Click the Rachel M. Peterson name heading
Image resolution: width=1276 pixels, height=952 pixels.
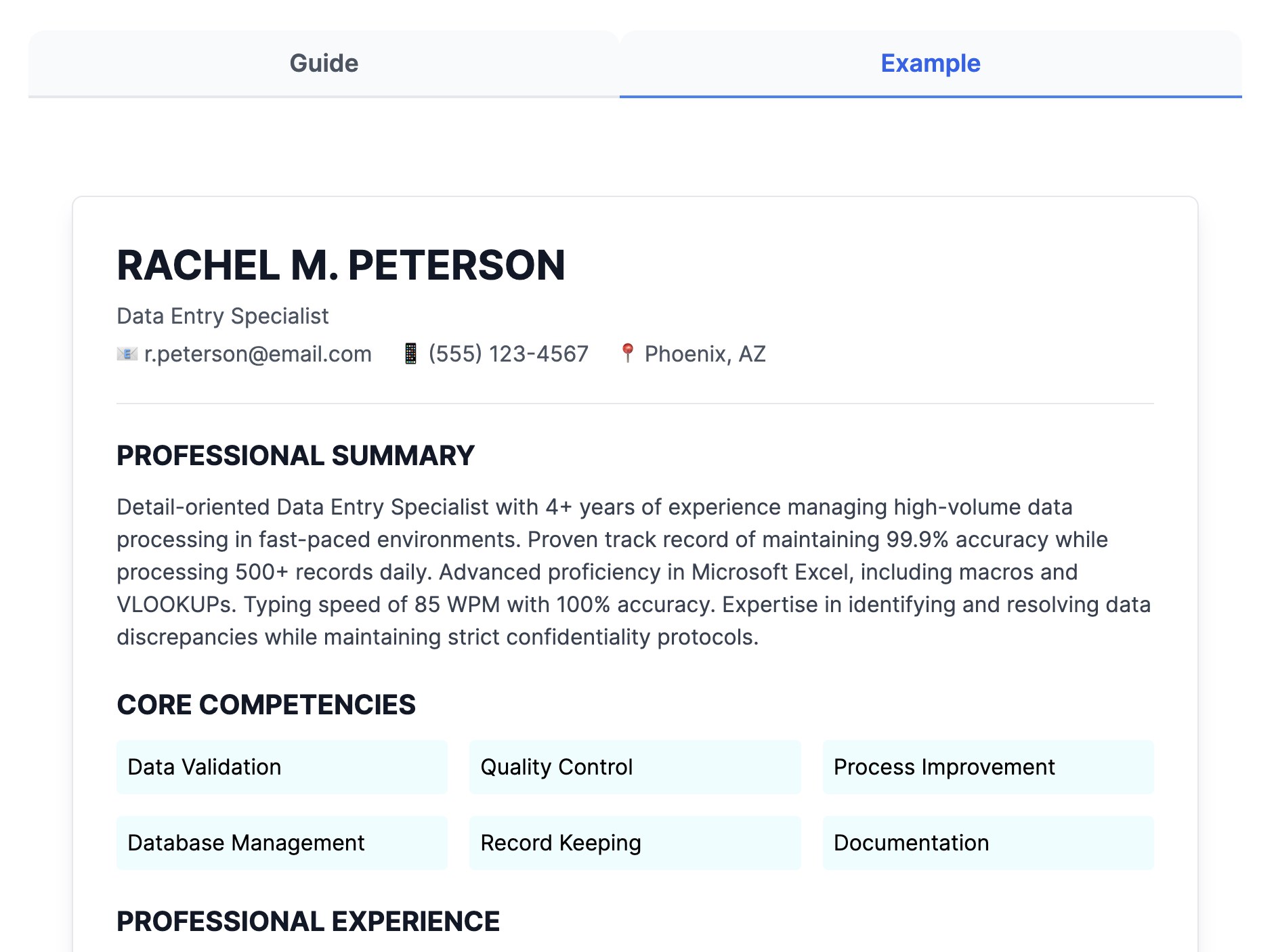point(341,265)
